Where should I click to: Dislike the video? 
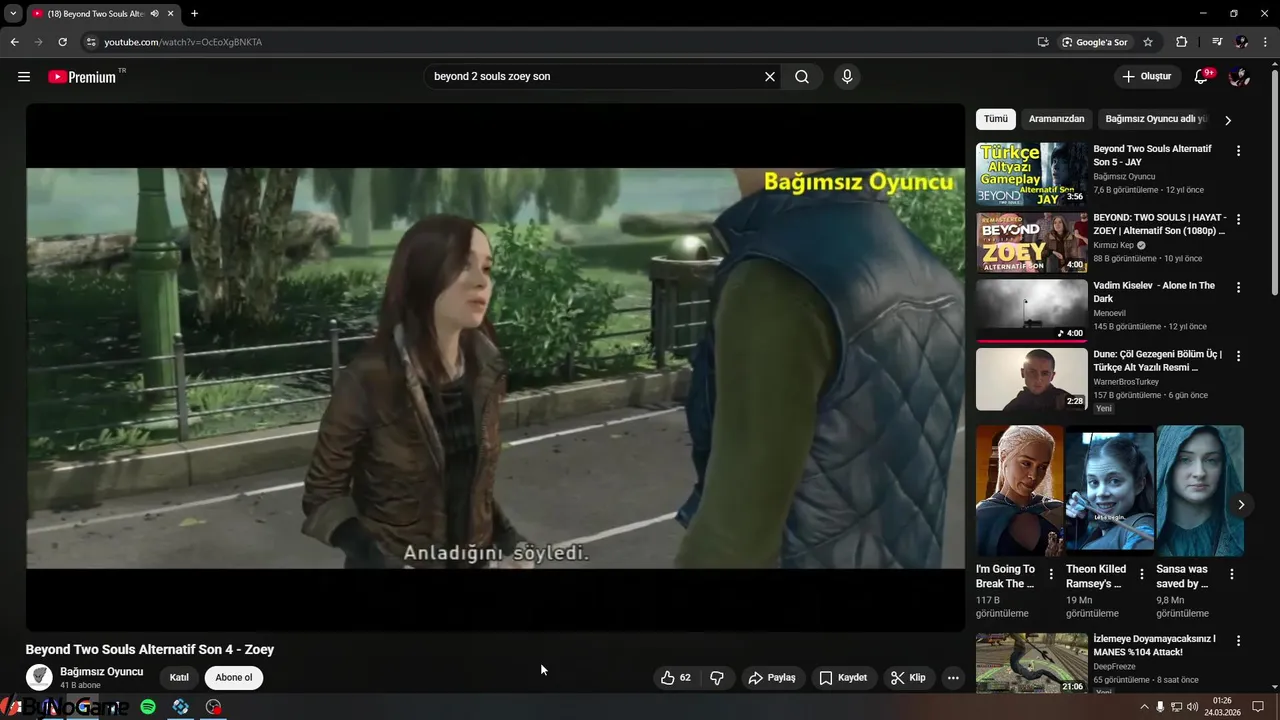[717, 677]
